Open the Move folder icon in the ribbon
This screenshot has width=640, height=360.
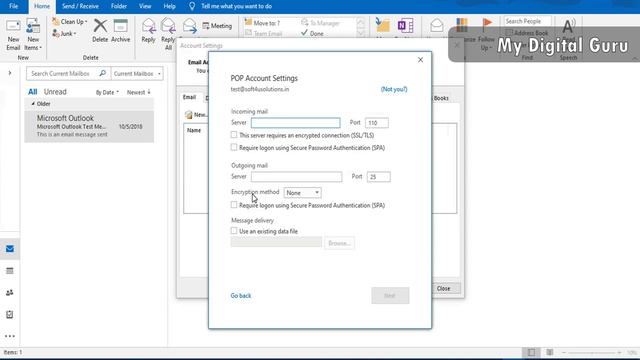[x=382, y=26]
